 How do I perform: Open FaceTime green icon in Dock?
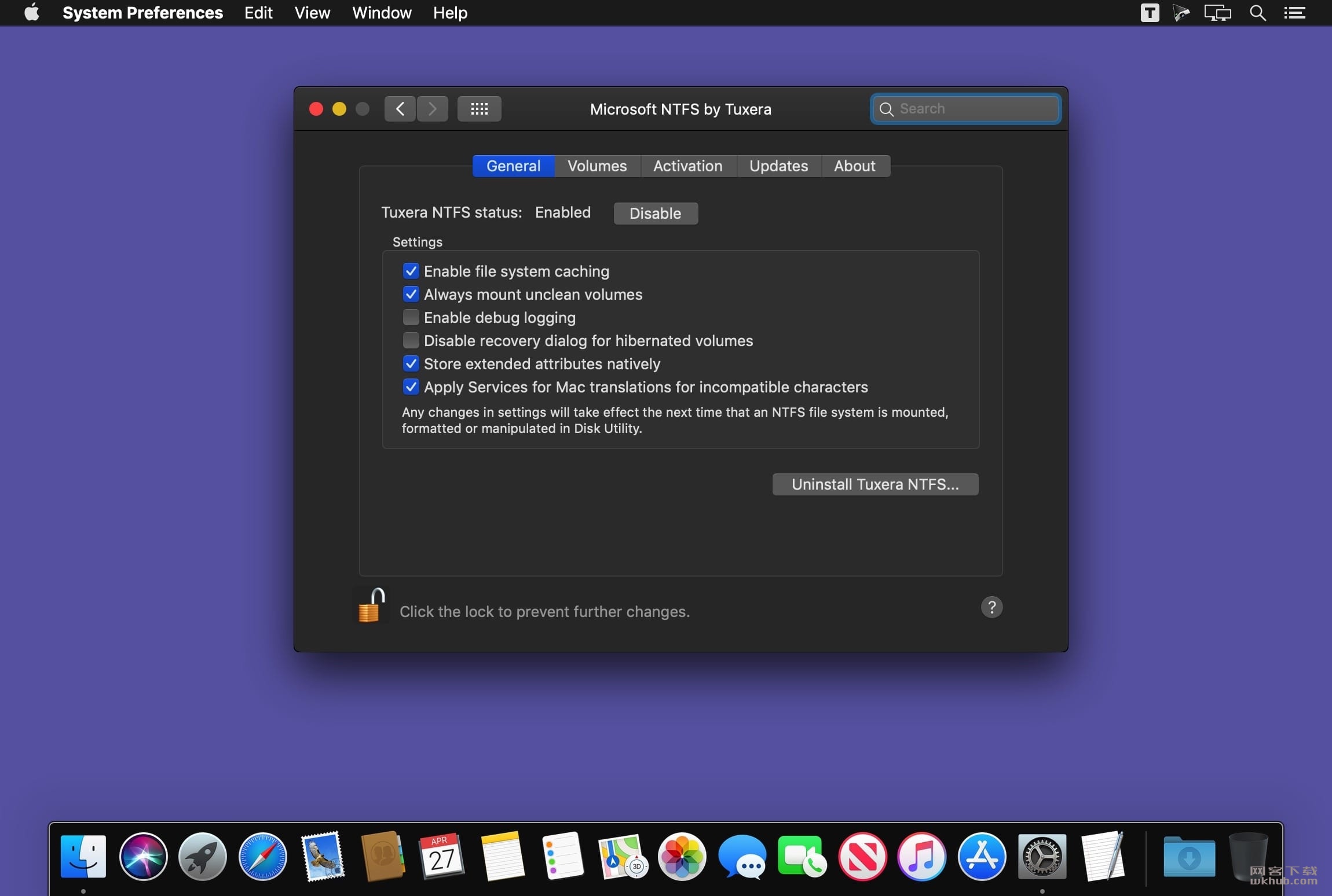802,857
